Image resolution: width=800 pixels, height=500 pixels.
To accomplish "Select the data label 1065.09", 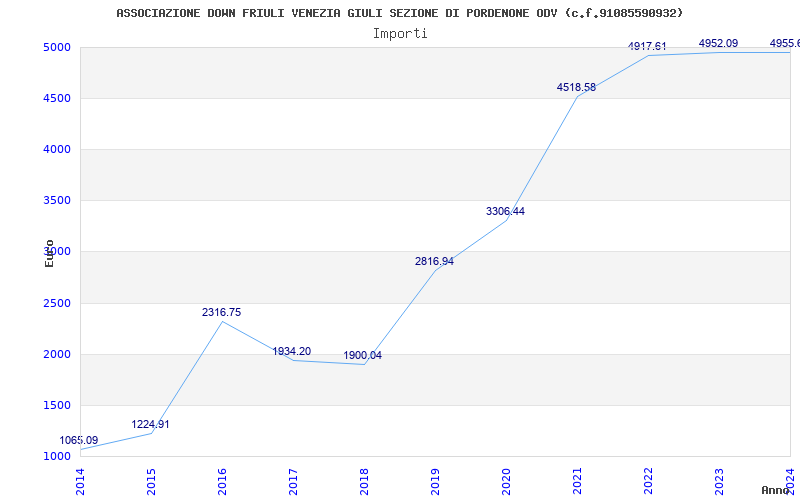I will [79, 440].
